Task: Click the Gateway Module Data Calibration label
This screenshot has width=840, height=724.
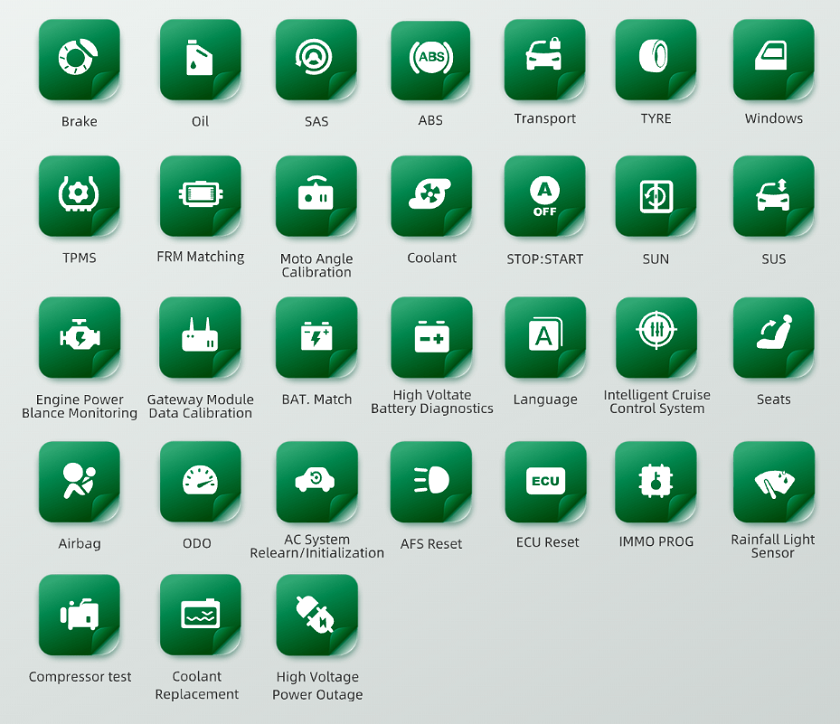Action: pos(200,406)
